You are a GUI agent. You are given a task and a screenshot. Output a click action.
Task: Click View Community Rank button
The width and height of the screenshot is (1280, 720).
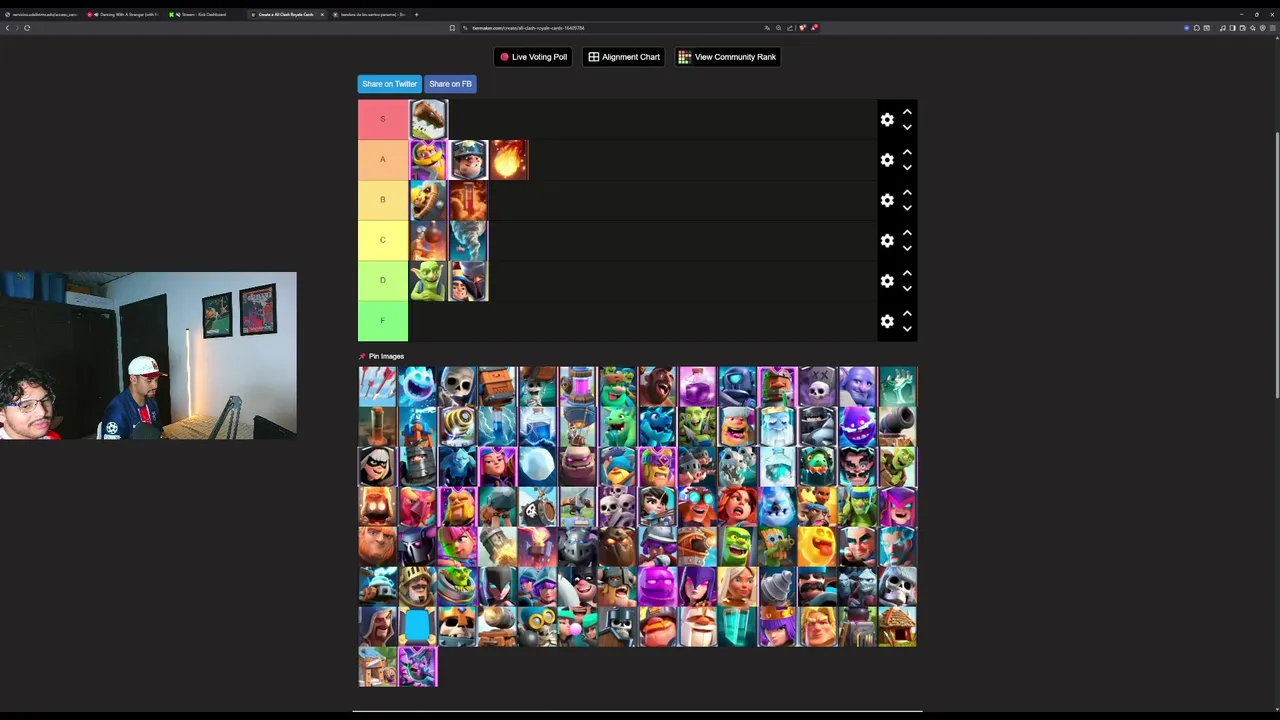(727, 57)
